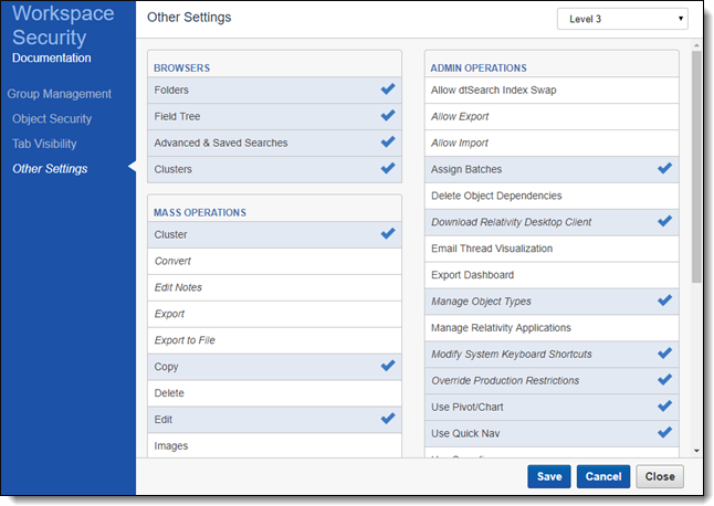Click the scrollbar up arrow
This screenshot has width=714, height=506.
pyautogui.click(x=696, y=47)
